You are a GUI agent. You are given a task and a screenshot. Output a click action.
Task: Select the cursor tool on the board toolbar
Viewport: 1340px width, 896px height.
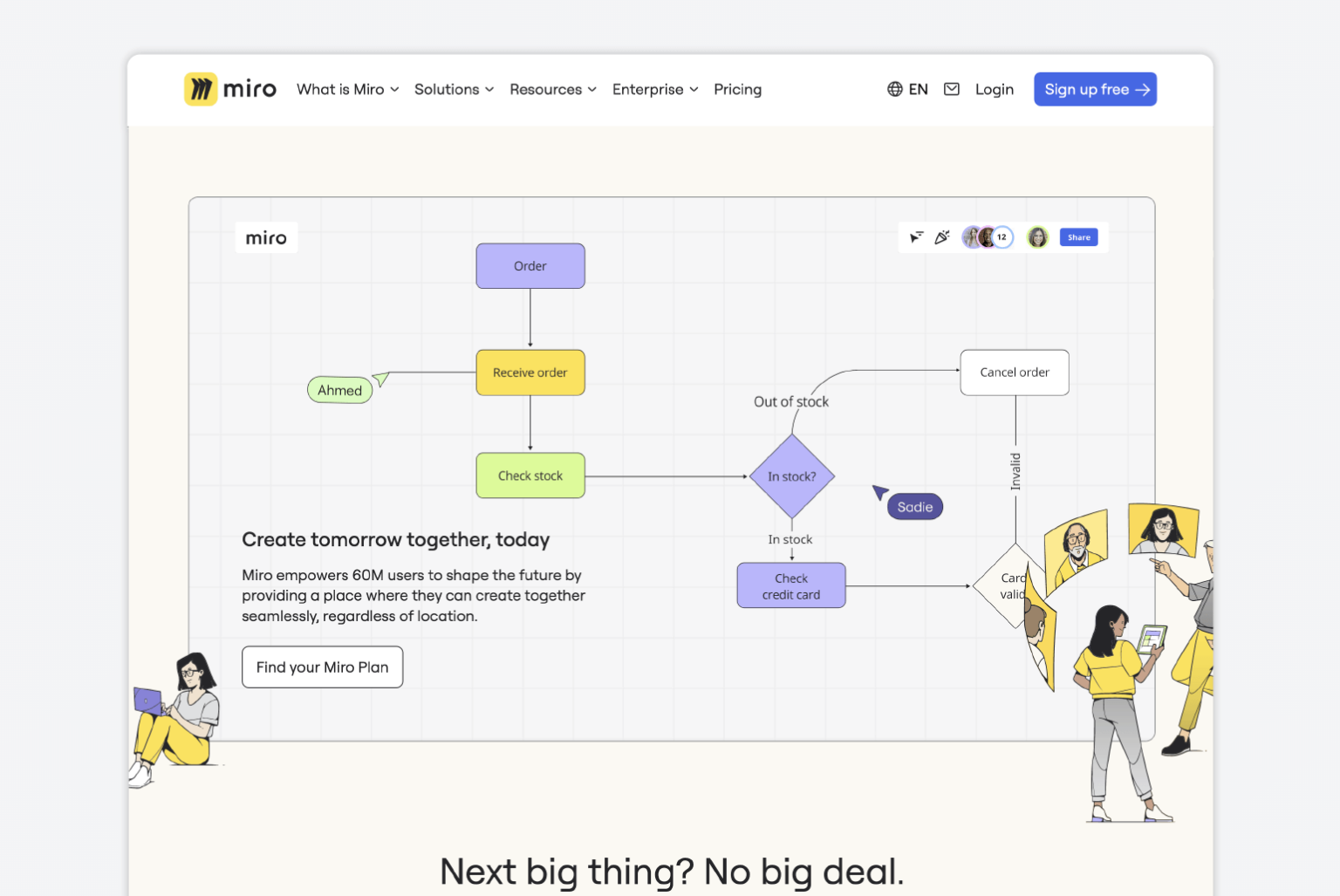point(915,236)
